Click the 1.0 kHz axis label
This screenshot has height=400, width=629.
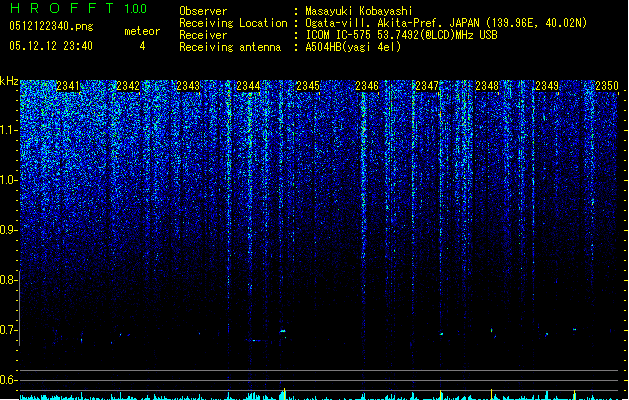click(x=9, y=180)
